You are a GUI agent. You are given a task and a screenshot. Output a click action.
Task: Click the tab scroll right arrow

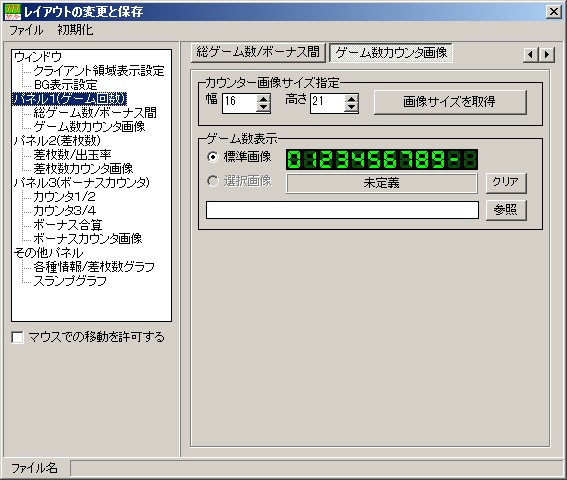point(547,55)
